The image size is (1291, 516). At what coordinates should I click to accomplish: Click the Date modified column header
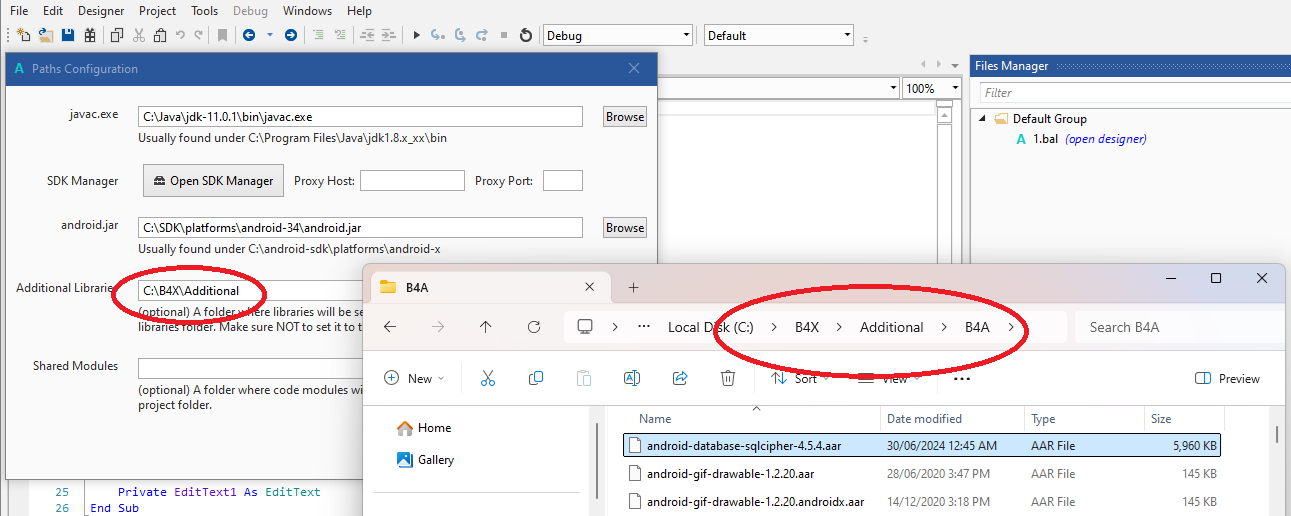click(924, 419)
